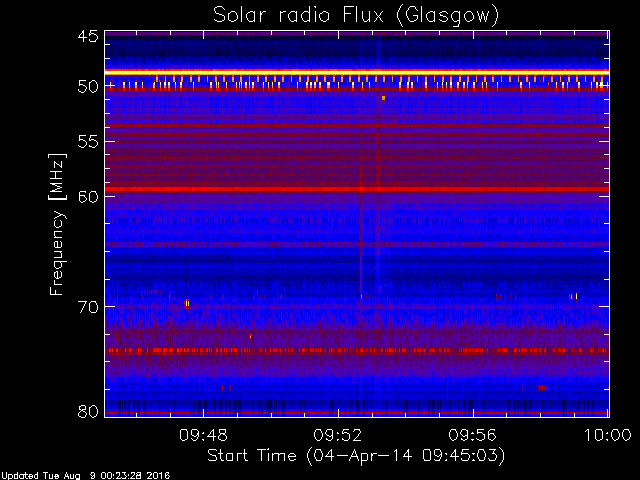
Task: Click the small yellow spot just below 50 MHz near 09:53
Action: point(383,98)
